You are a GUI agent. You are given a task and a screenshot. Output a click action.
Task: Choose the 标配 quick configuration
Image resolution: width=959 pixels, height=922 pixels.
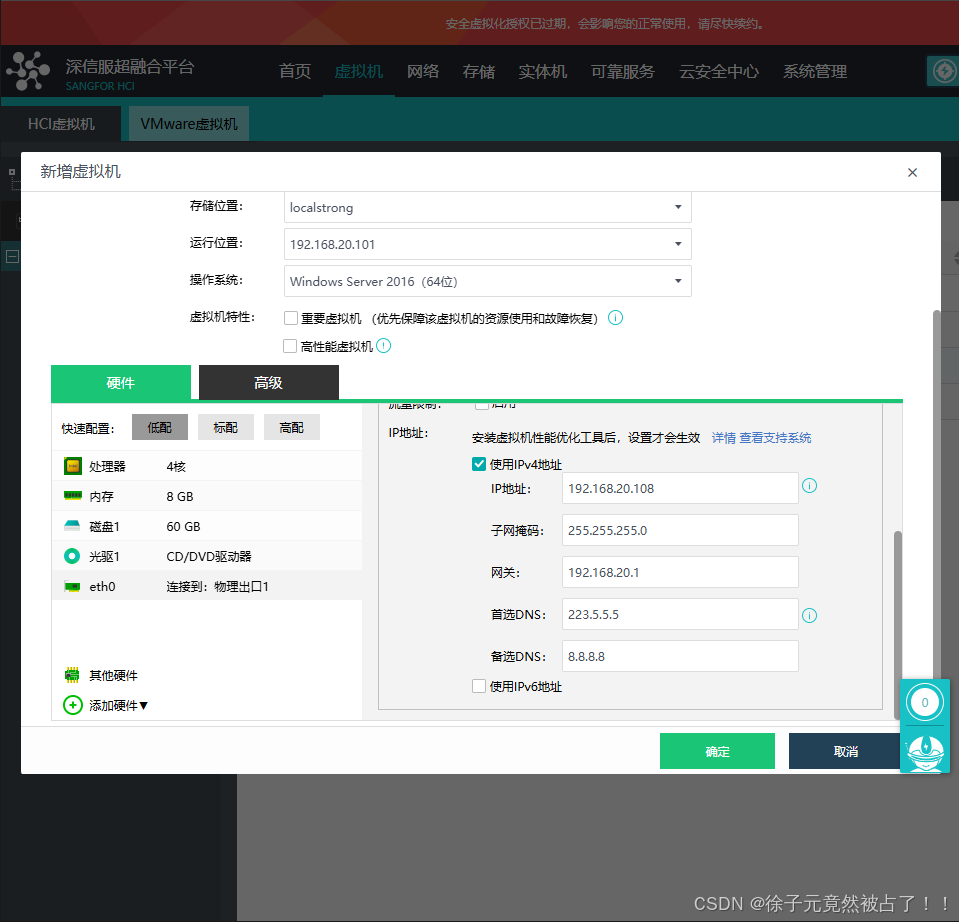(x=226, y=427)
